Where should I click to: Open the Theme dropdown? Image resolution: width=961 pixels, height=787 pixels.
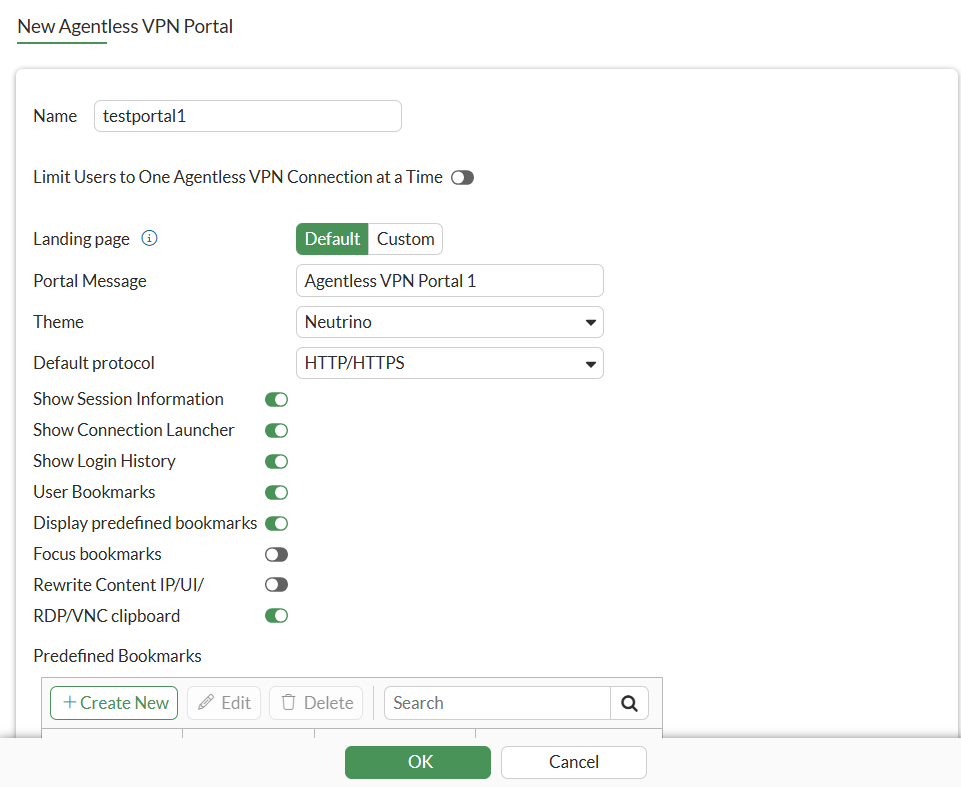(x=450, y=322)
